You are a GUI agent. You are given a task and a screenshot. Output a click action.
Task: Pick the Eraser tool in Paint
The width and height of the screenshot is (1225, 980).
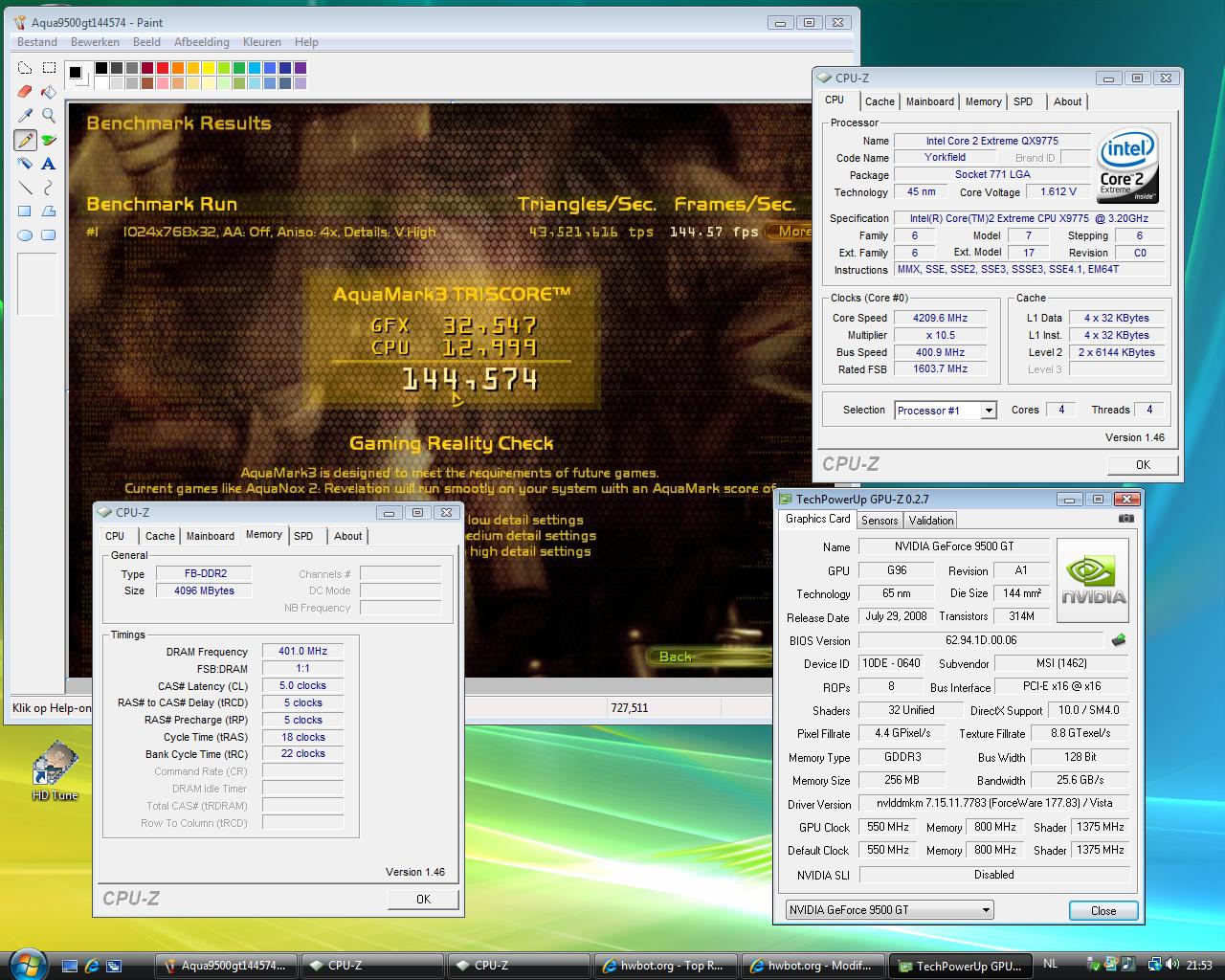point(25,92)
